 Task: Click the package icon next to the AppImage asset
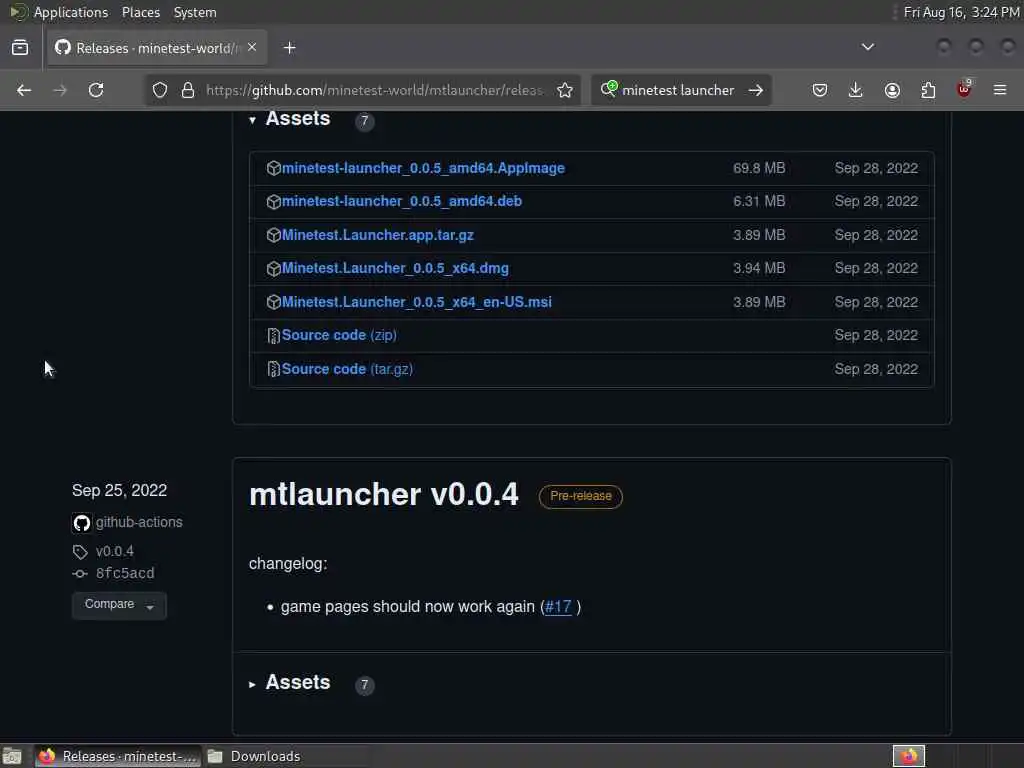point(274,168)
